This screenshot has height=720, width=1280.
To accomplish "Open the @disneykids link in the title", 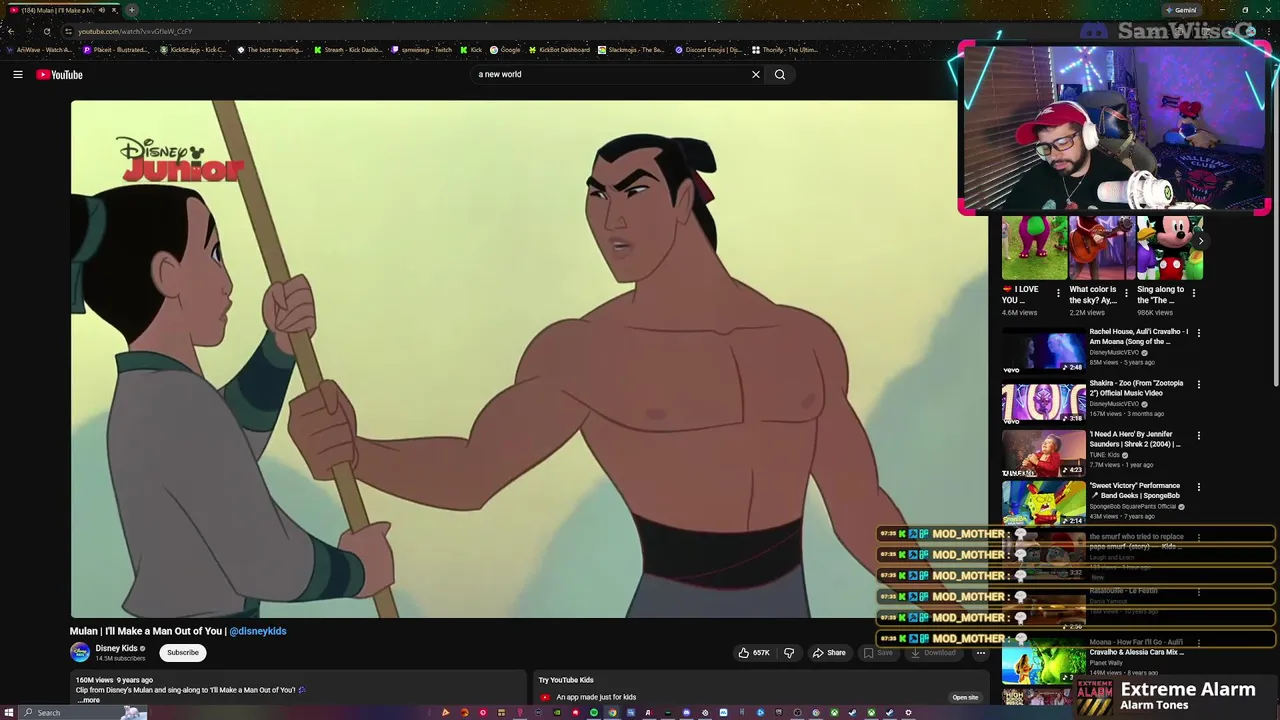I will (258, 631).
